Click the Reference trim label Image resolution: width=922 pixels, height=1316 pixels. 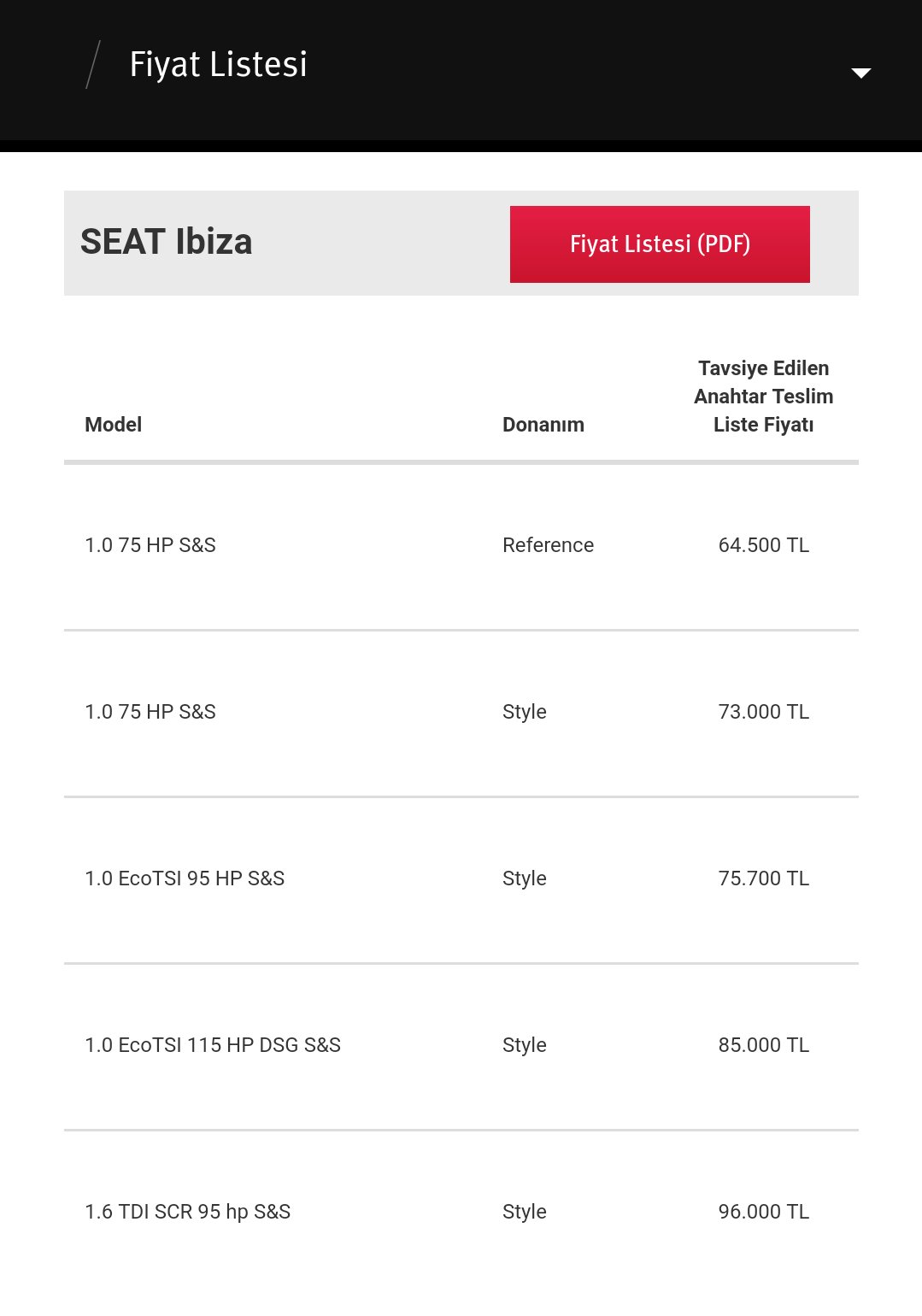pos(549,545)
